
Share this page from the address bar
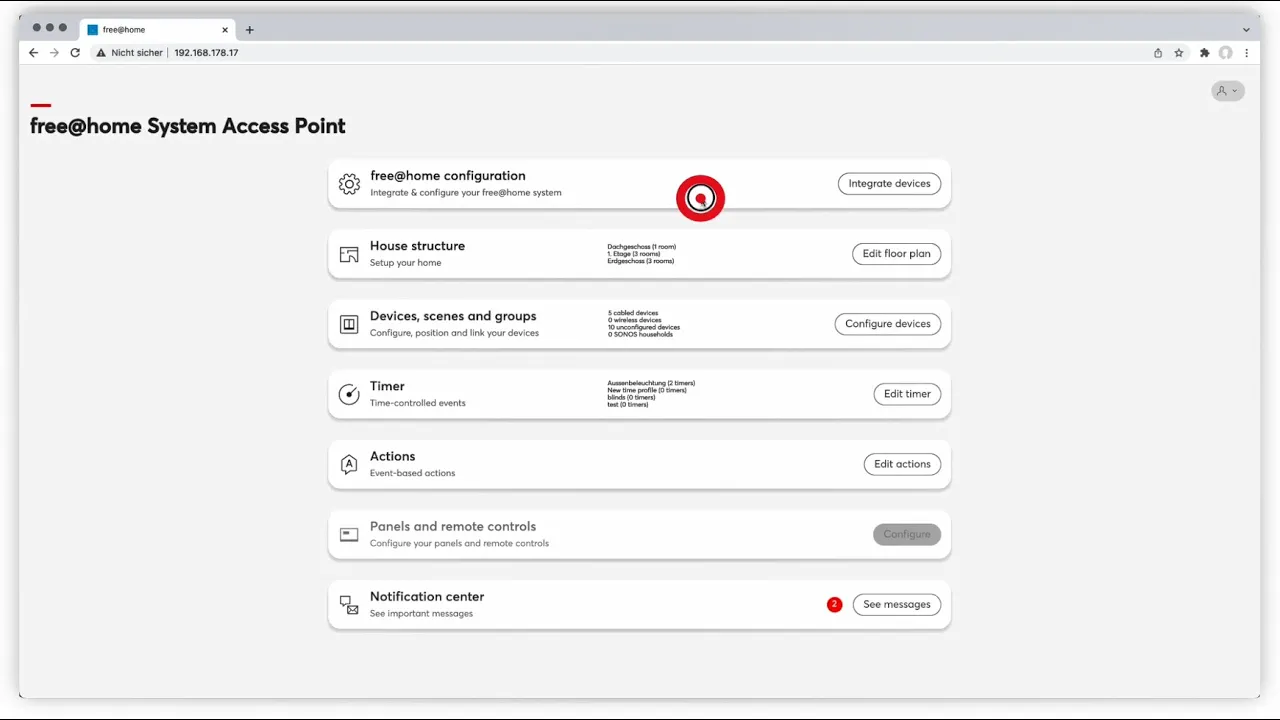click(1158, 53)
